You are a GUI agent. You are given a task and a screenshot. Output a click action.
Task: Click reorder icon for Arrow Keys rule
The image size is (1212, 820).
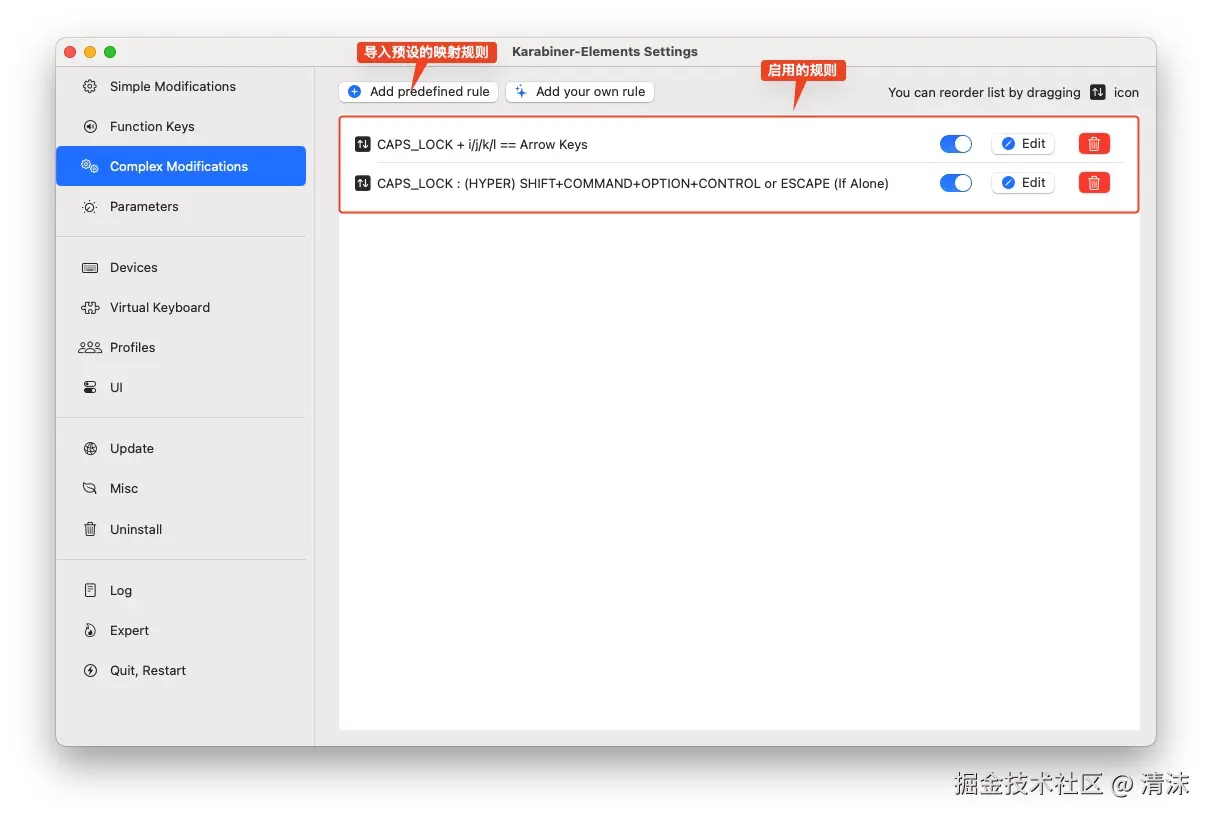click(363, 144)
